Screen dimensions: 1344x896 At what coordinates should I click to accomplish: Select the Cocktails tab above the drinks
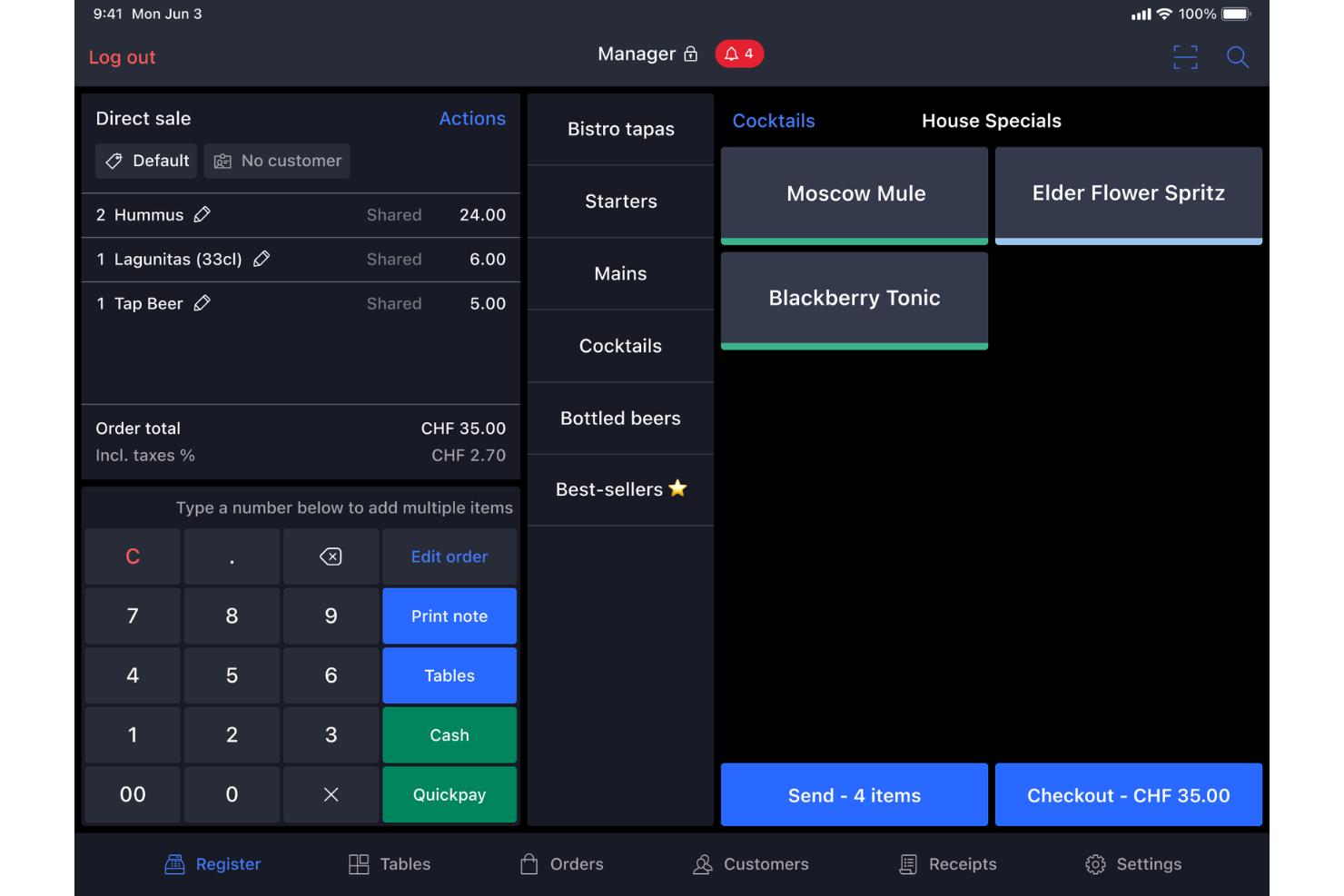pyautogui.click(x=774, y=120)
